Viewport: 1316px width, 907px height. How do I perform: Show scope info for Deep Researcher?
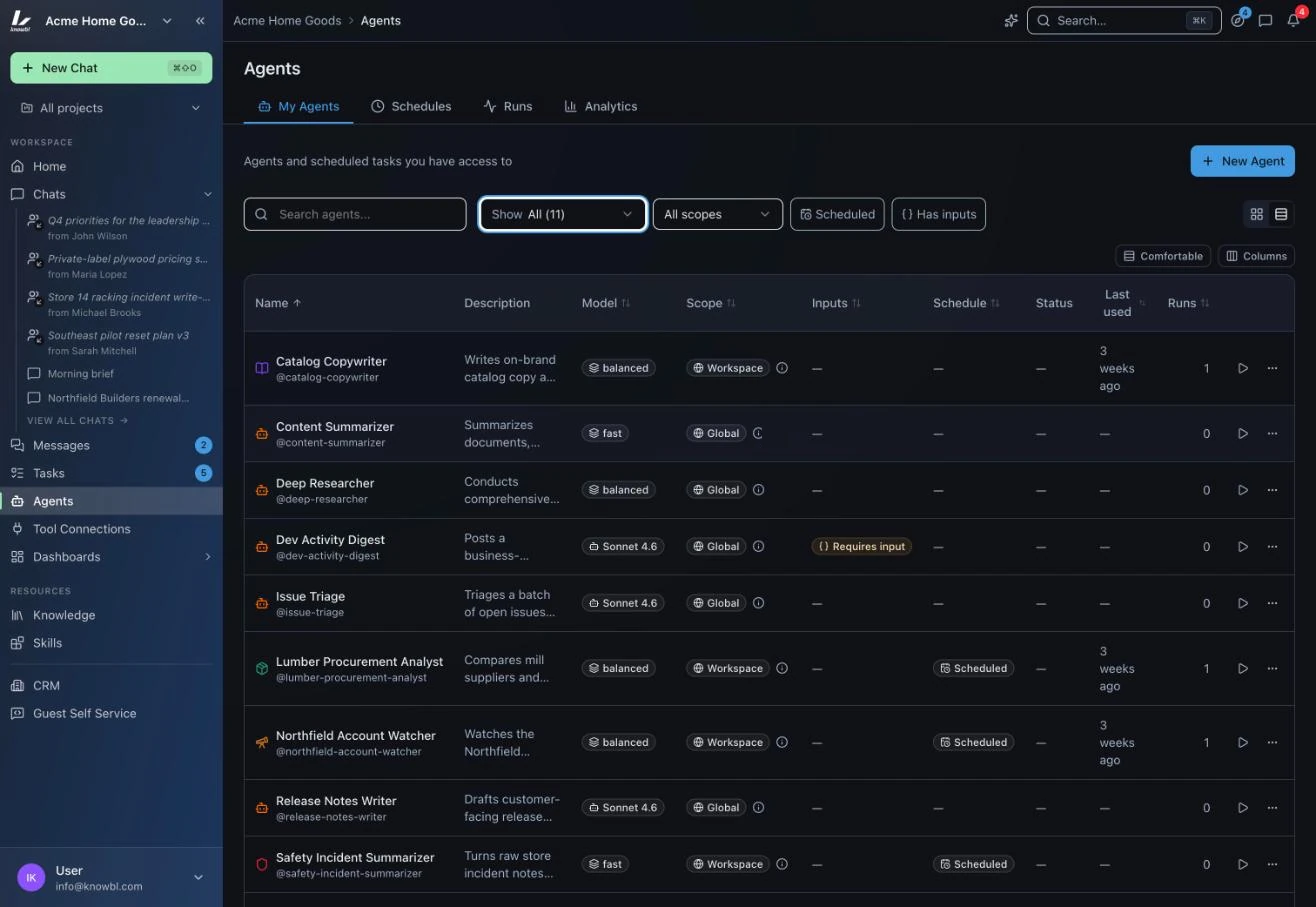pyautogui.click(x=758, y=490)
